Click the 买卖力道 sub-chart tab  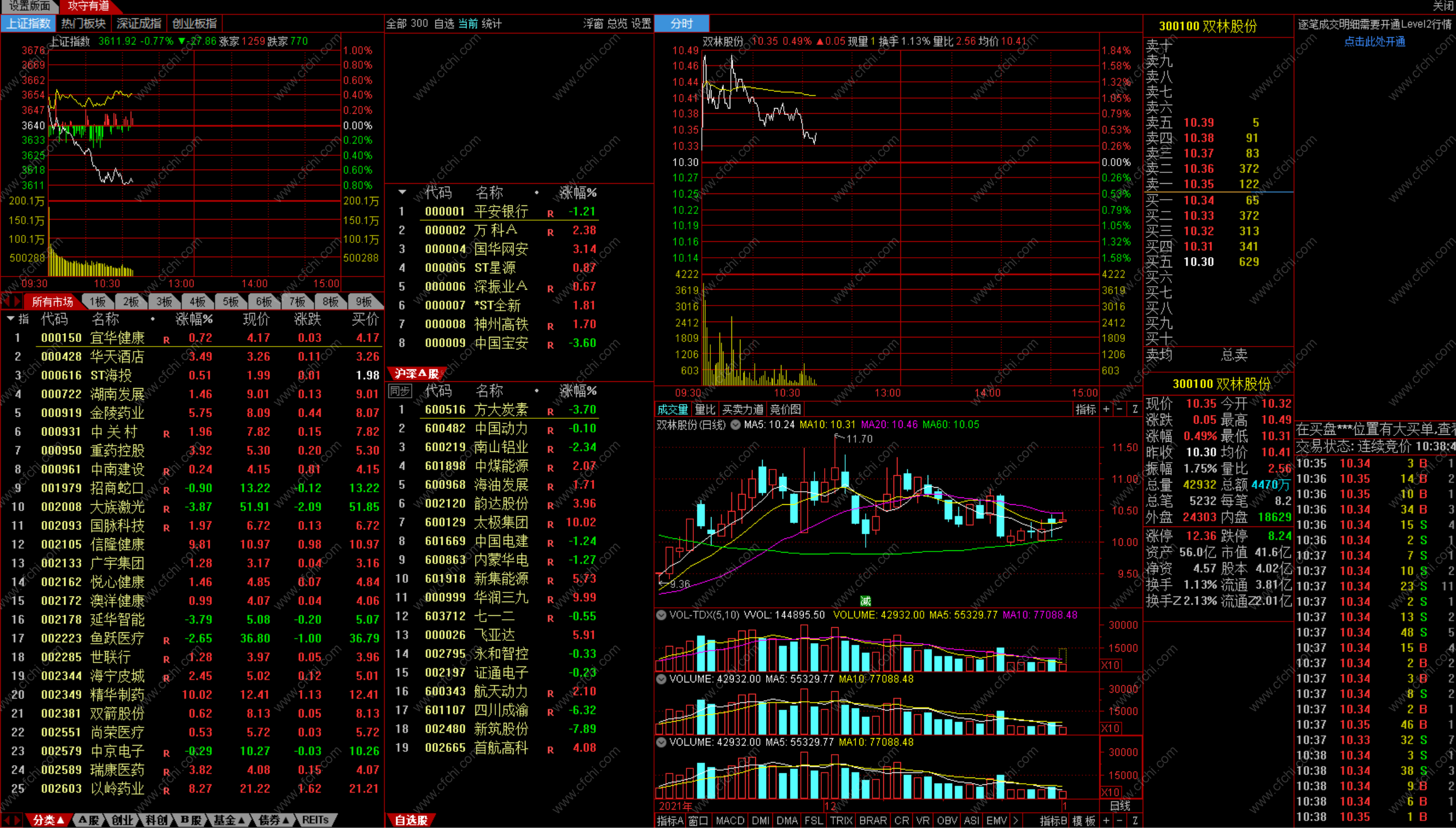742,409
